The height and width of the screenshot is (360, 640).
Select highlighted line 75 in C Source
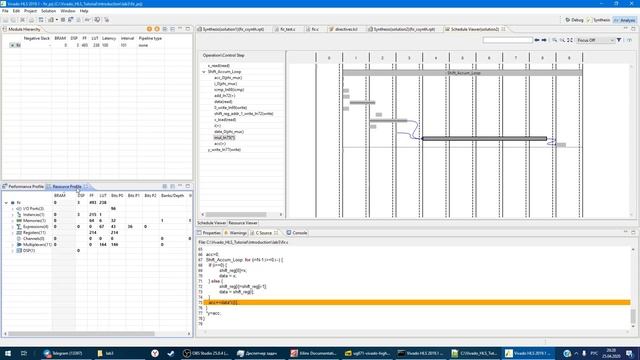pos(417,302)
